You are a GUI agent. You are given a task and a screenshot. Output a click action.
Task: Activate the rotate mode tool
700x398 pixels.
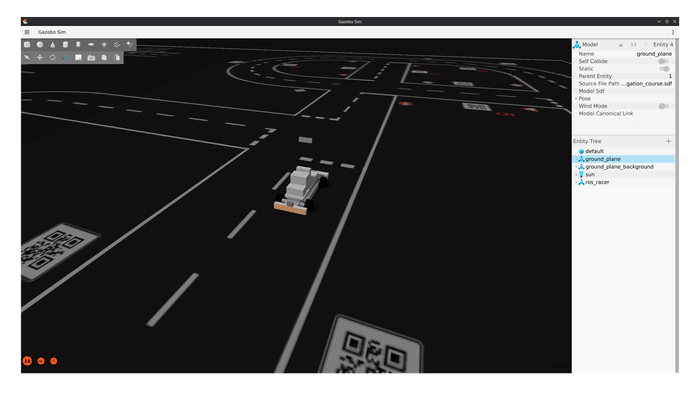(53, 58)
